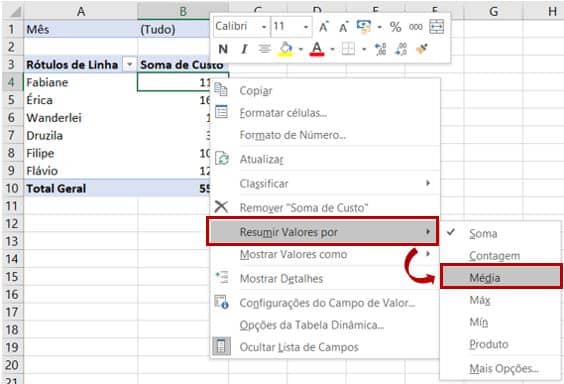The width and height of the screenshot is (564, 384).
Task: Increase font size with larger A icon
Action: tap(324, 27)
